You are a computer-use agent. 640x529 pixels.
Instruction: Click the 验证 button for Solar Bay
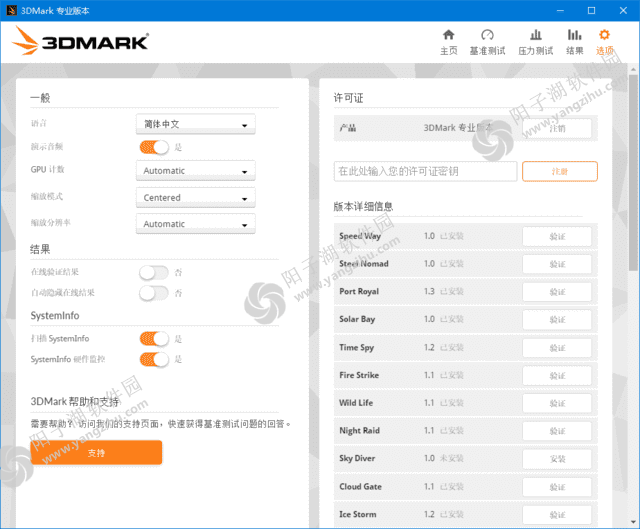coord(557,320)
